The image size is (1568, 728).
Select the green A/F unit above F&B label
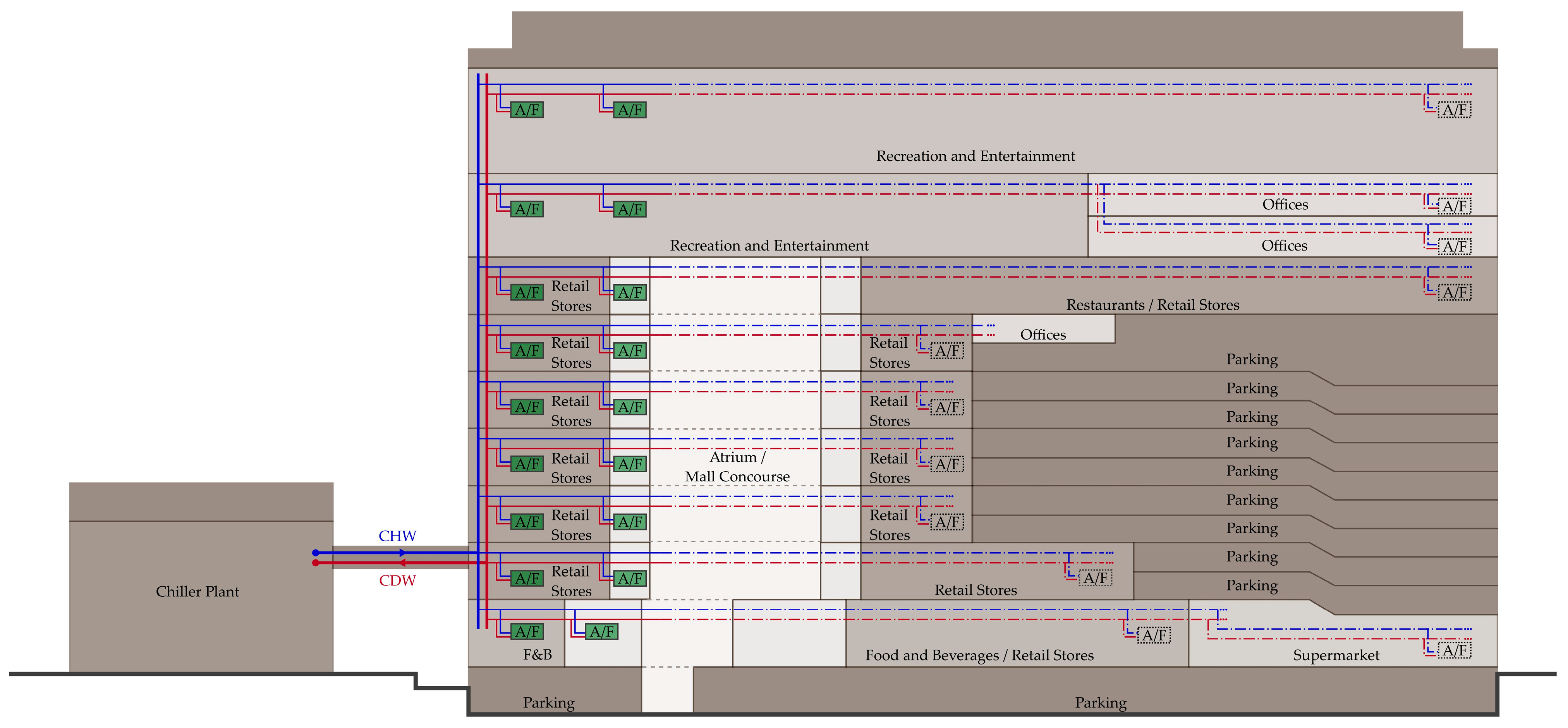click(527, 631)
